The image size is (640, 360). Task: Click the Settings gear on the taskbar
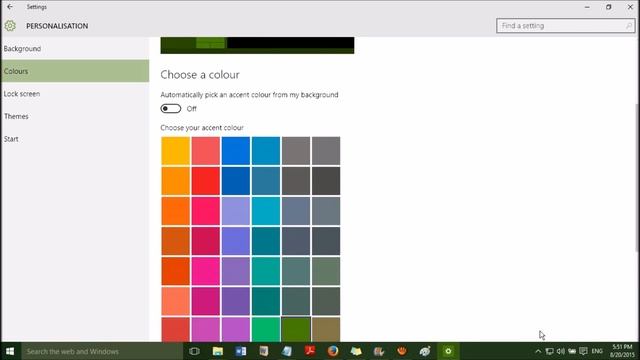[x=448, y=351]
